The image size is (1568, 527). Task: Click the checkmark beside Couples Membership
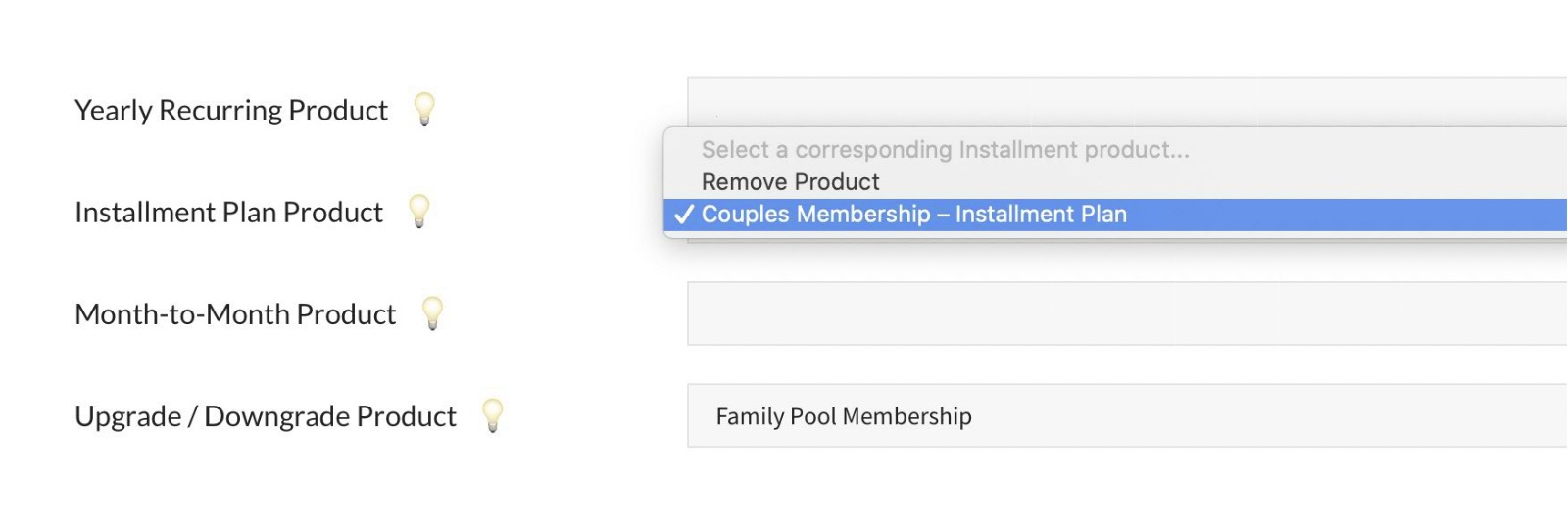pos(684,215)
